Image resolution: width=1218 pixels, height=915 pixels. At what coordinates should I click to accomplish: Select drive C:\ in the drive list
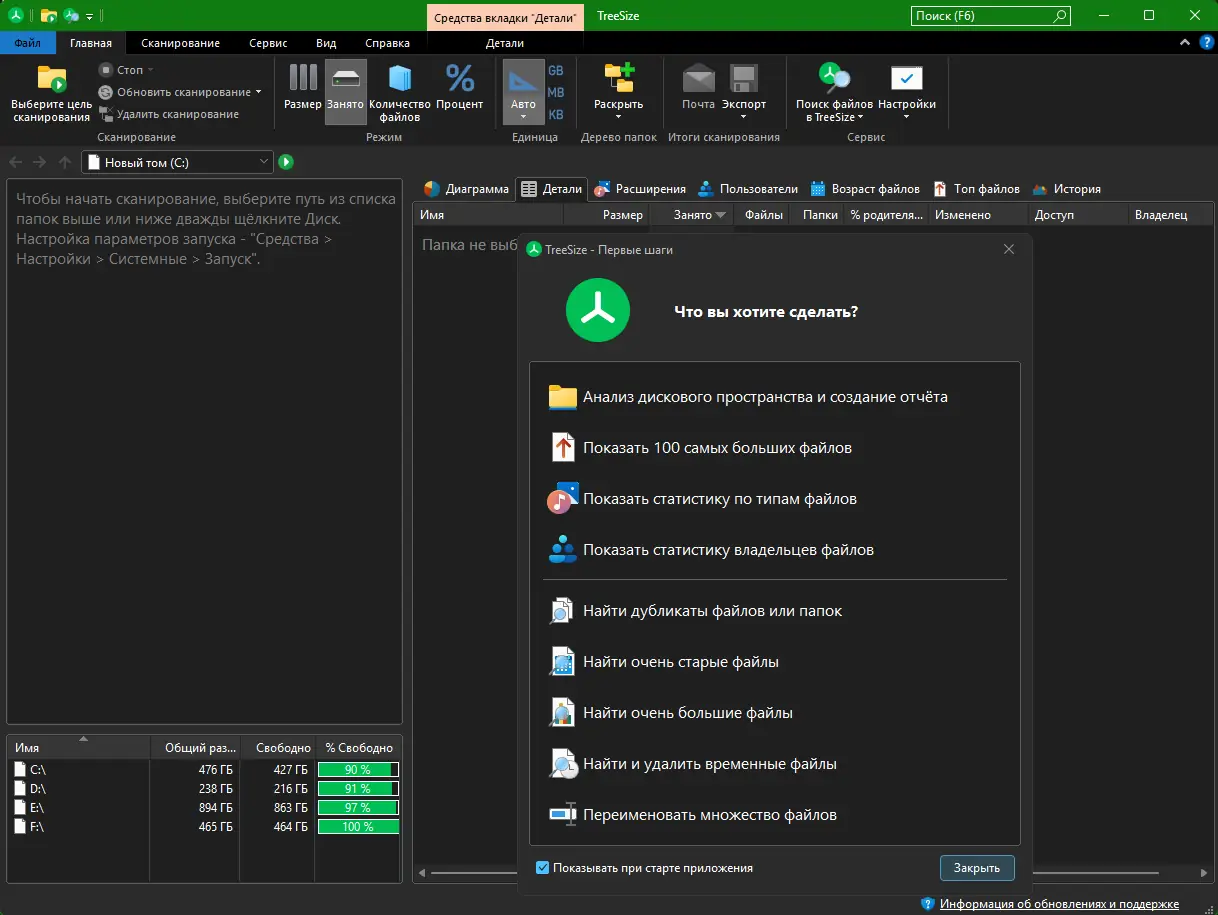pos(204,770)
